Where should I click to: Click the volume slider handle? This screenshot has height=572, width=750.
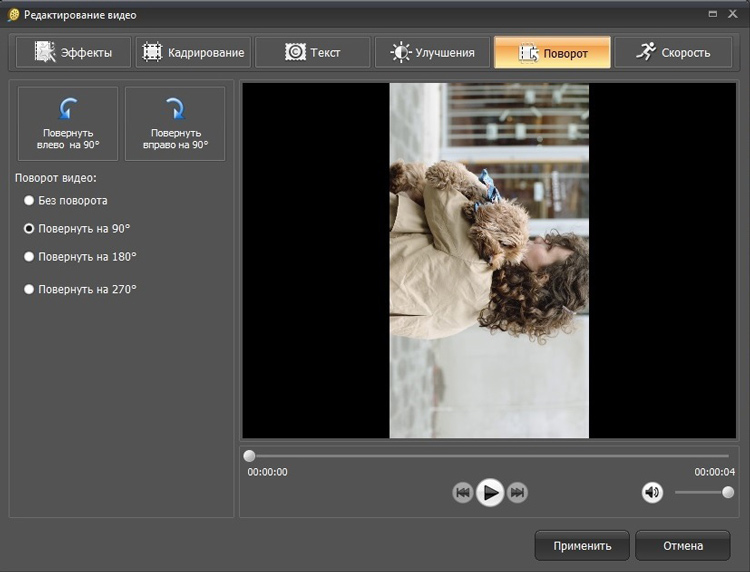tap(728, 492)
